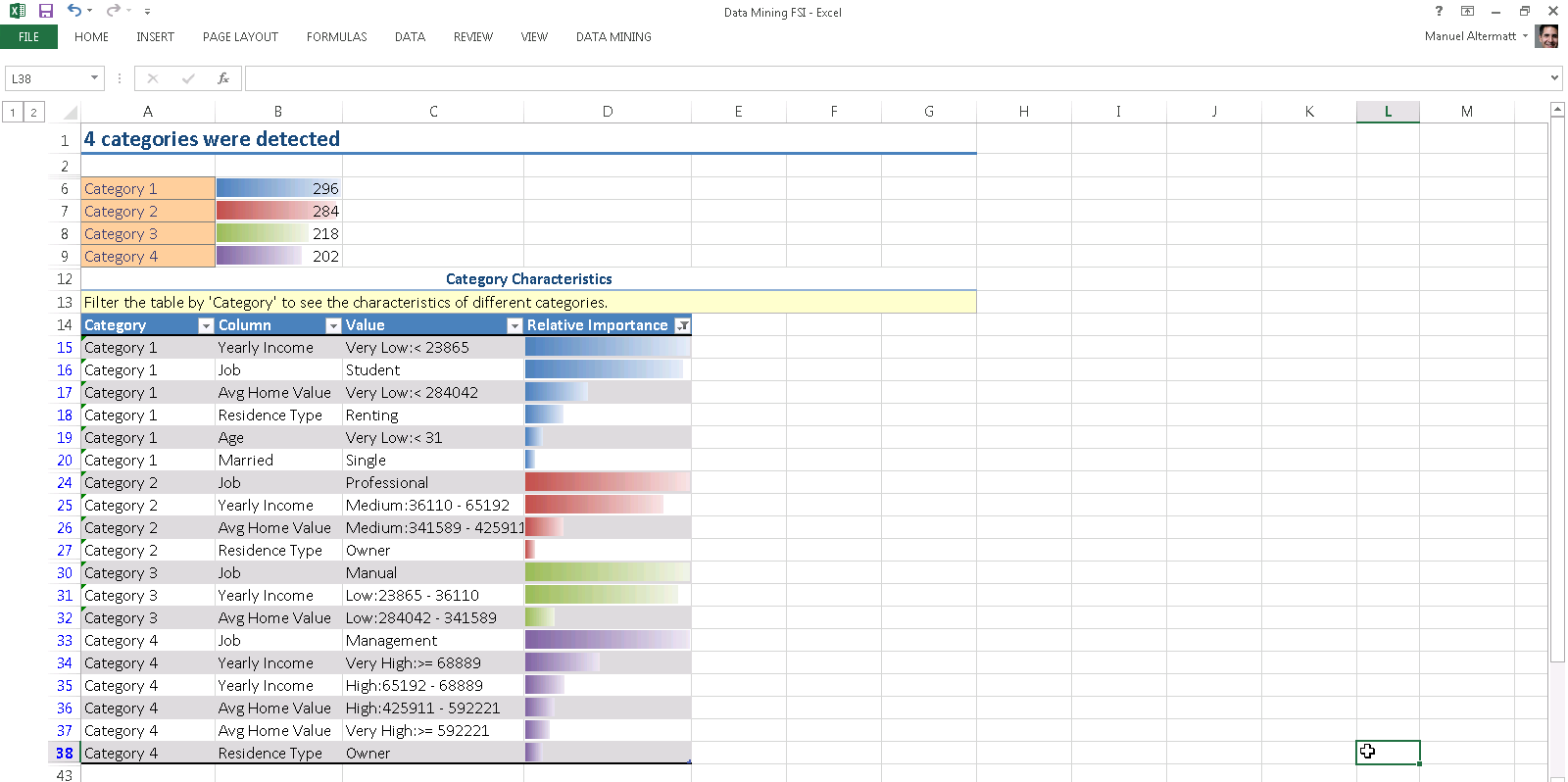Click the Undo arrow icon
This screenshot has height=782, width=1568.
[74, 11]
